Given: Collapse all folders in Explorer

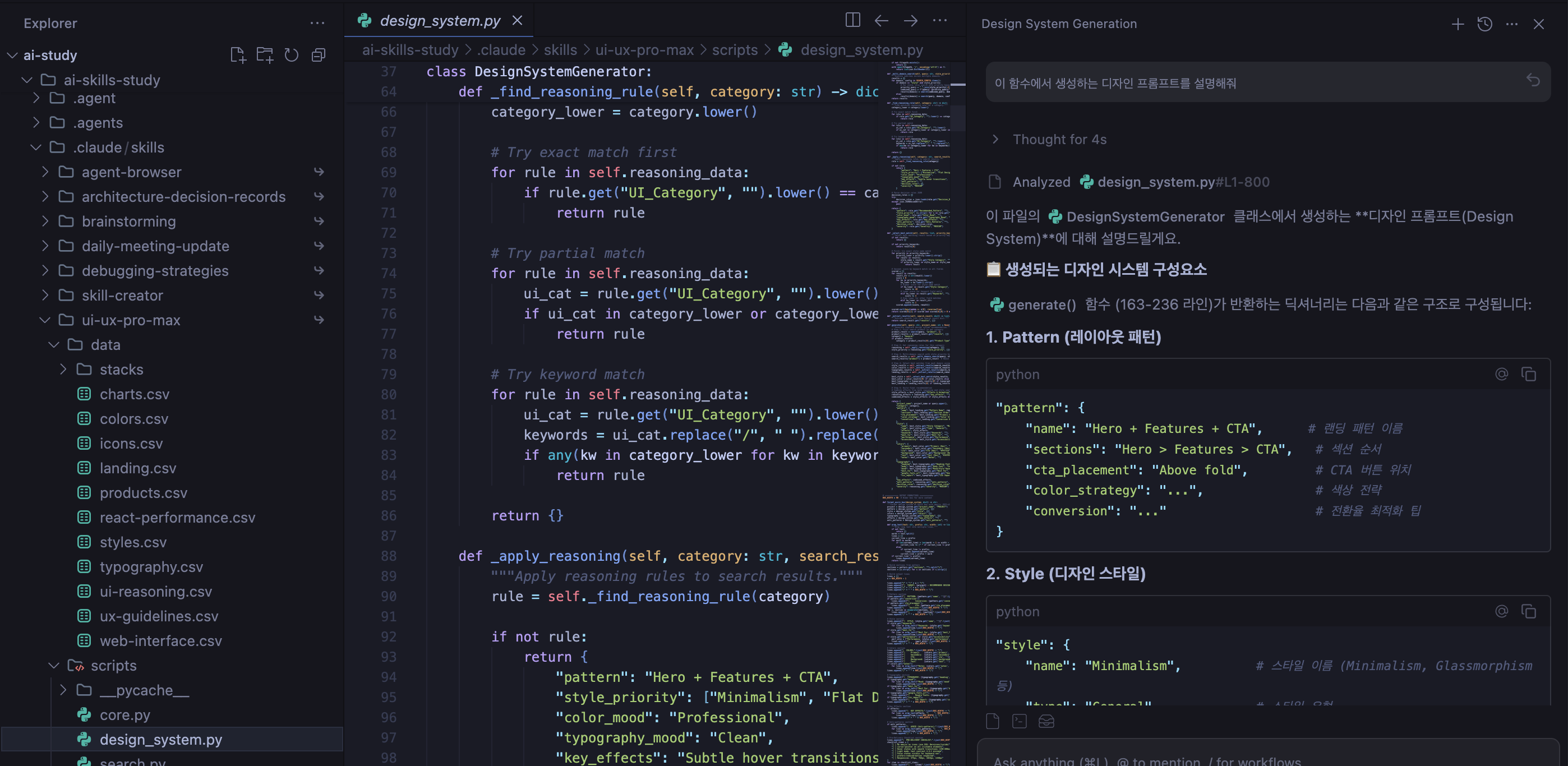Looking at the screenshot, I should pos(319,56).
